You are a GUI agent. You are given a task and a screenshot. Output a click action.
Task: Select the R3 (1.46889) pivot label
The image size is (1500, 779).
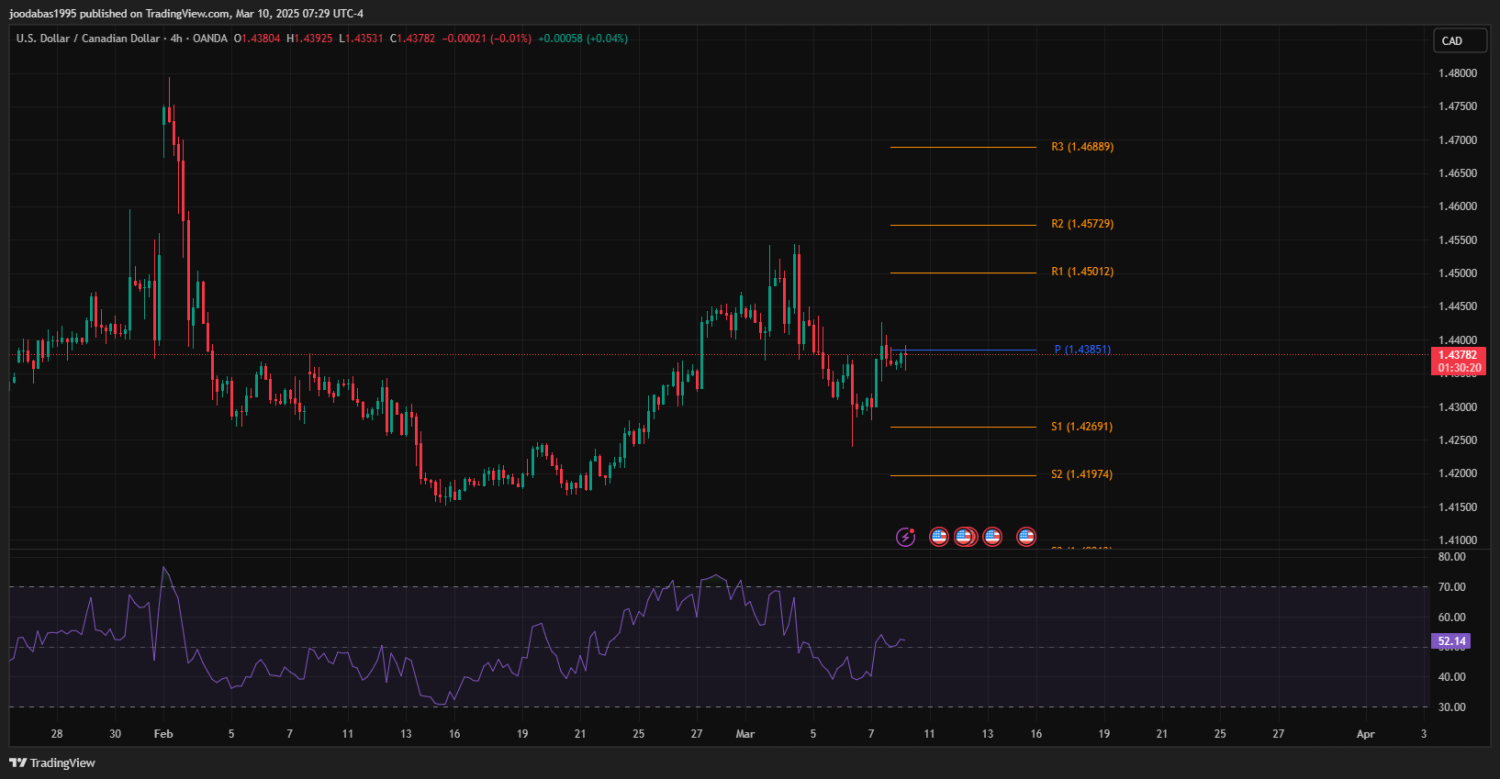click(1082, 147)
